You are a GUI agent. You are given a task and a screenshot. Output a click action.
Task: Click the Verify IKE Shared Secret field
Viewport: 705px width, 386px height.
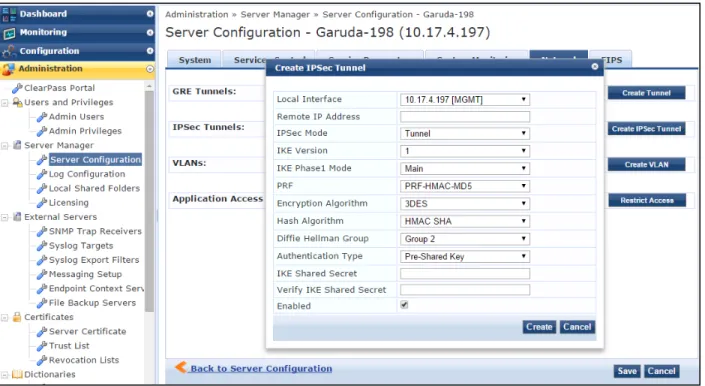click(x=465, y=290)
